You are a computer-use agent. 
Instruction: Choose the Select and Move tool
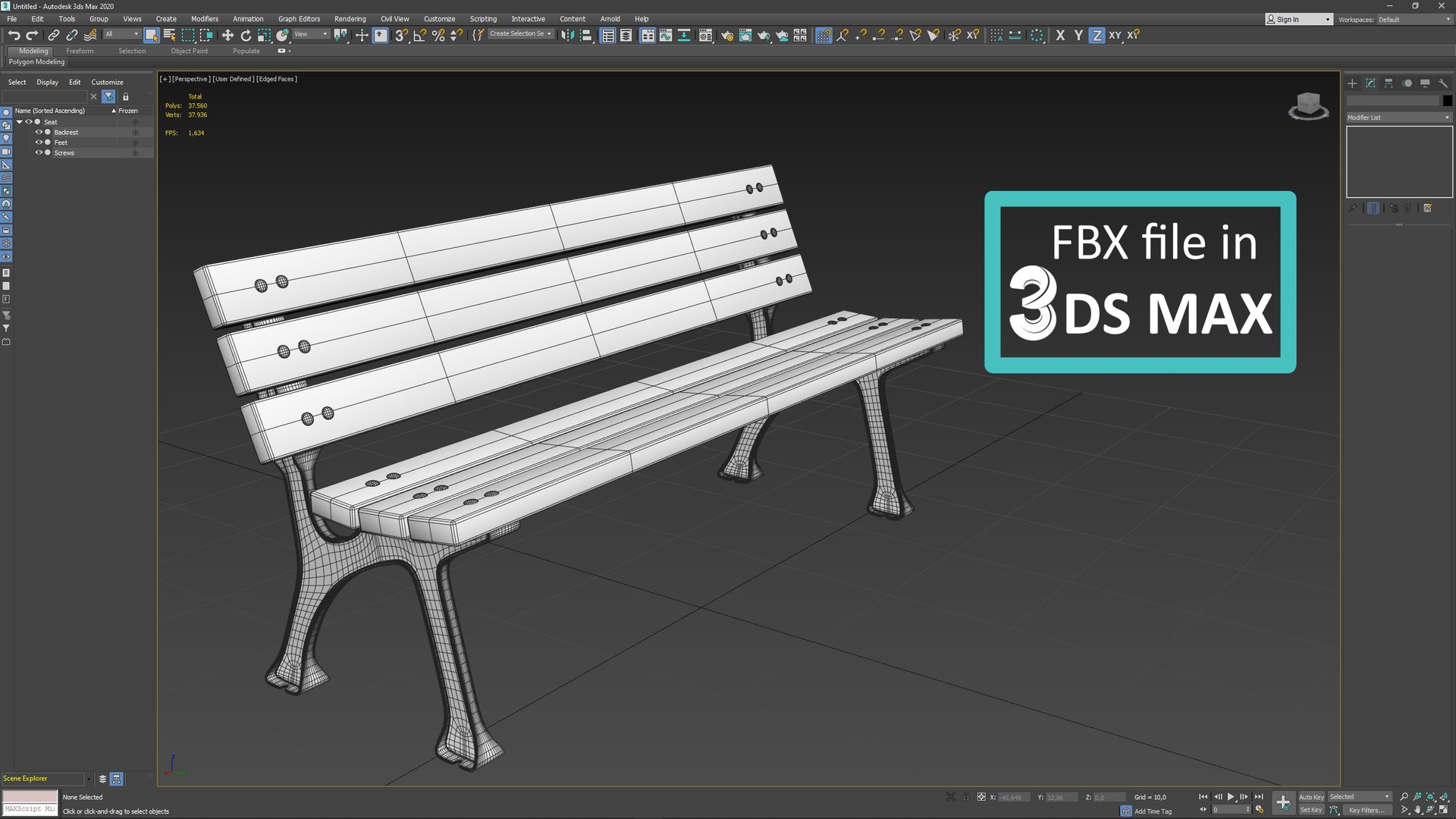point(227,35)
